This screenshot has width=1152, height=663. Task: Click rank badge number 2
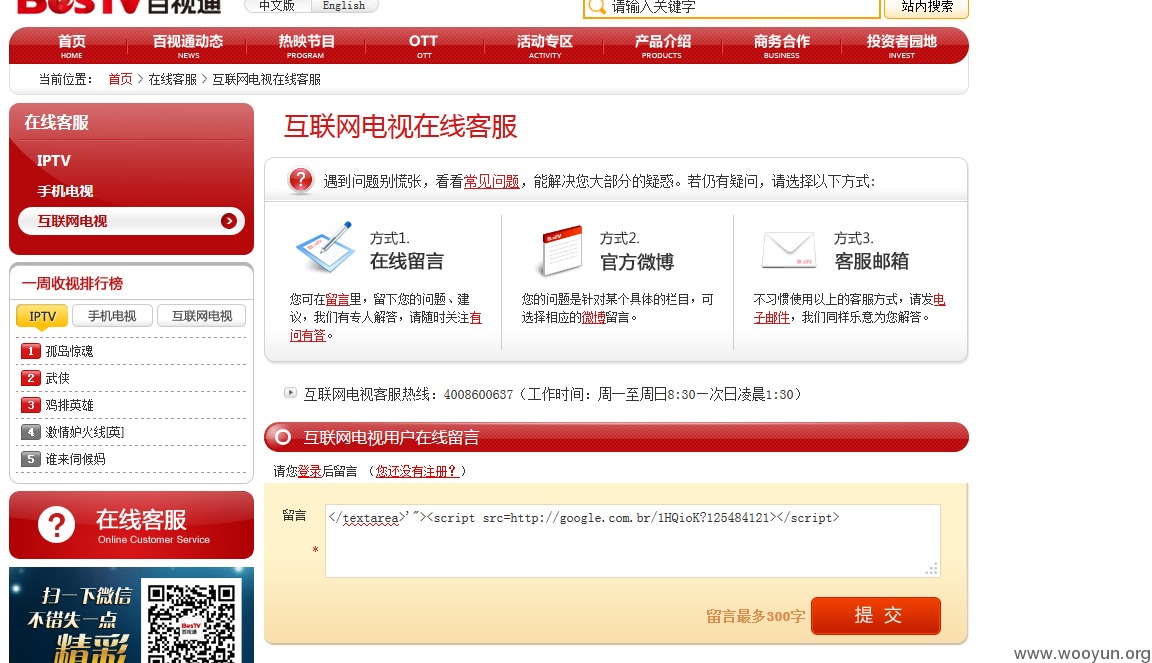30,379
